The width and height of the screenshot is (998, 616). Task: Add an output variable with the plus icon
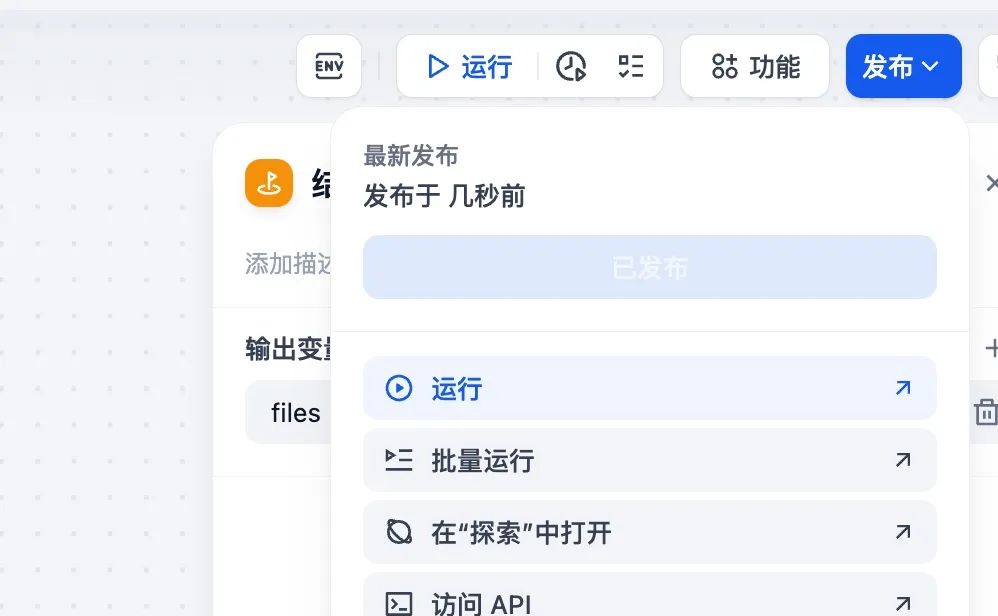(991, 350)
